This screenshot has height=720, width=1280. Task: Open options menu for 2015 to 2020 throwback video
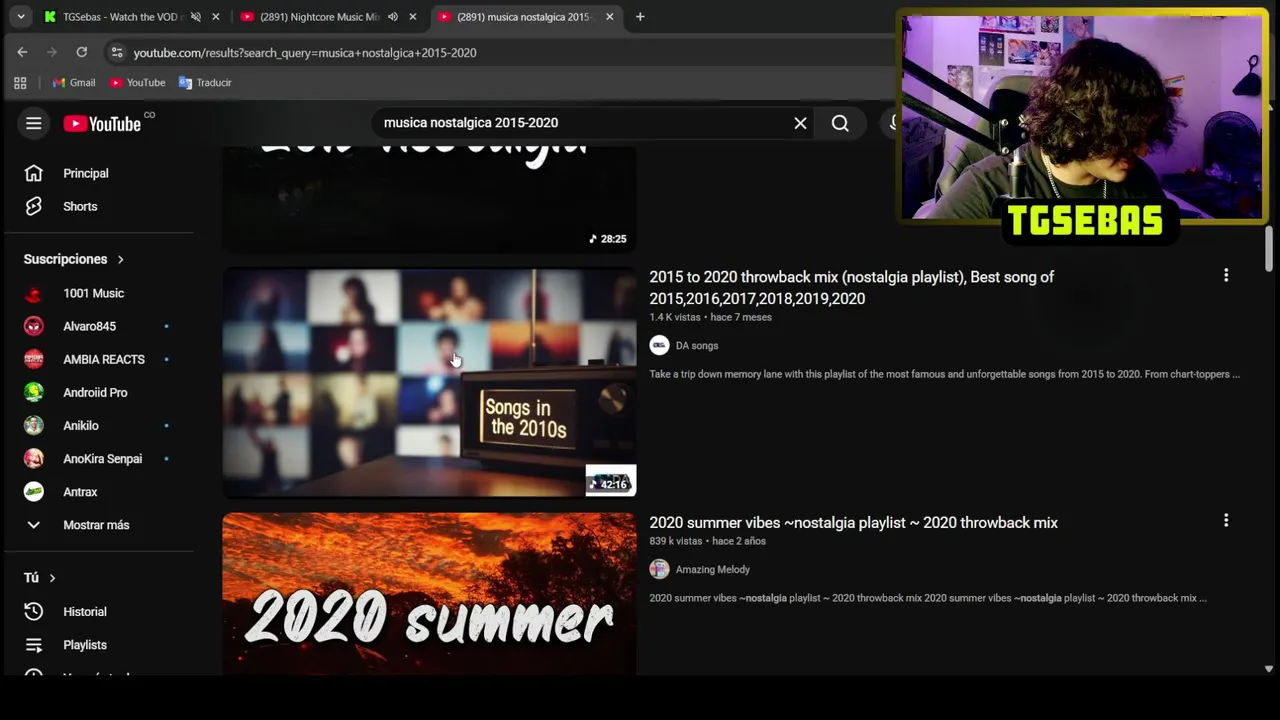(1226, 275)
